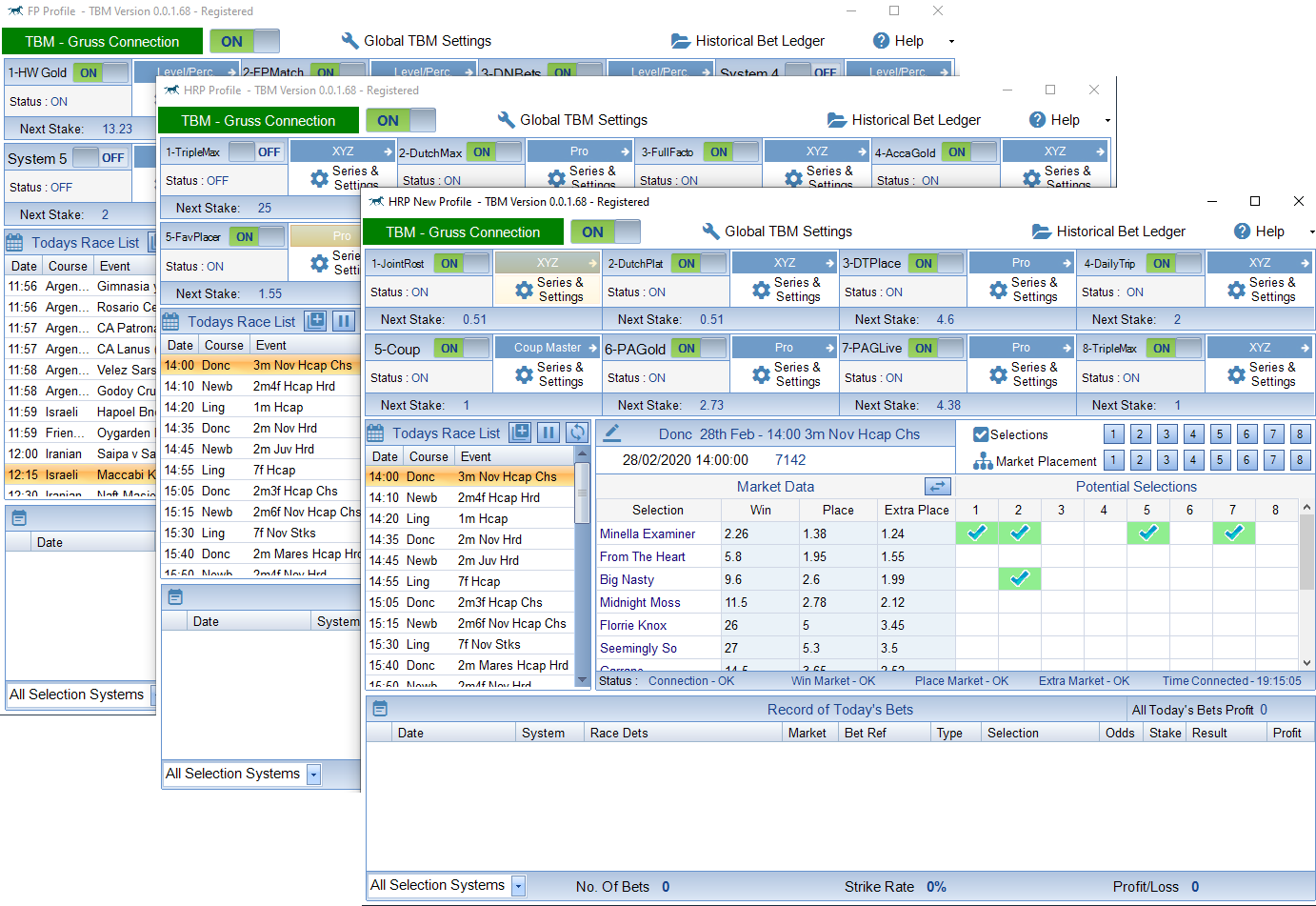The width and height of the screenshot is (1316, 906).
Task: Open All Selection Systems dropdown in HRP Profile window
Action: (314, 775)
